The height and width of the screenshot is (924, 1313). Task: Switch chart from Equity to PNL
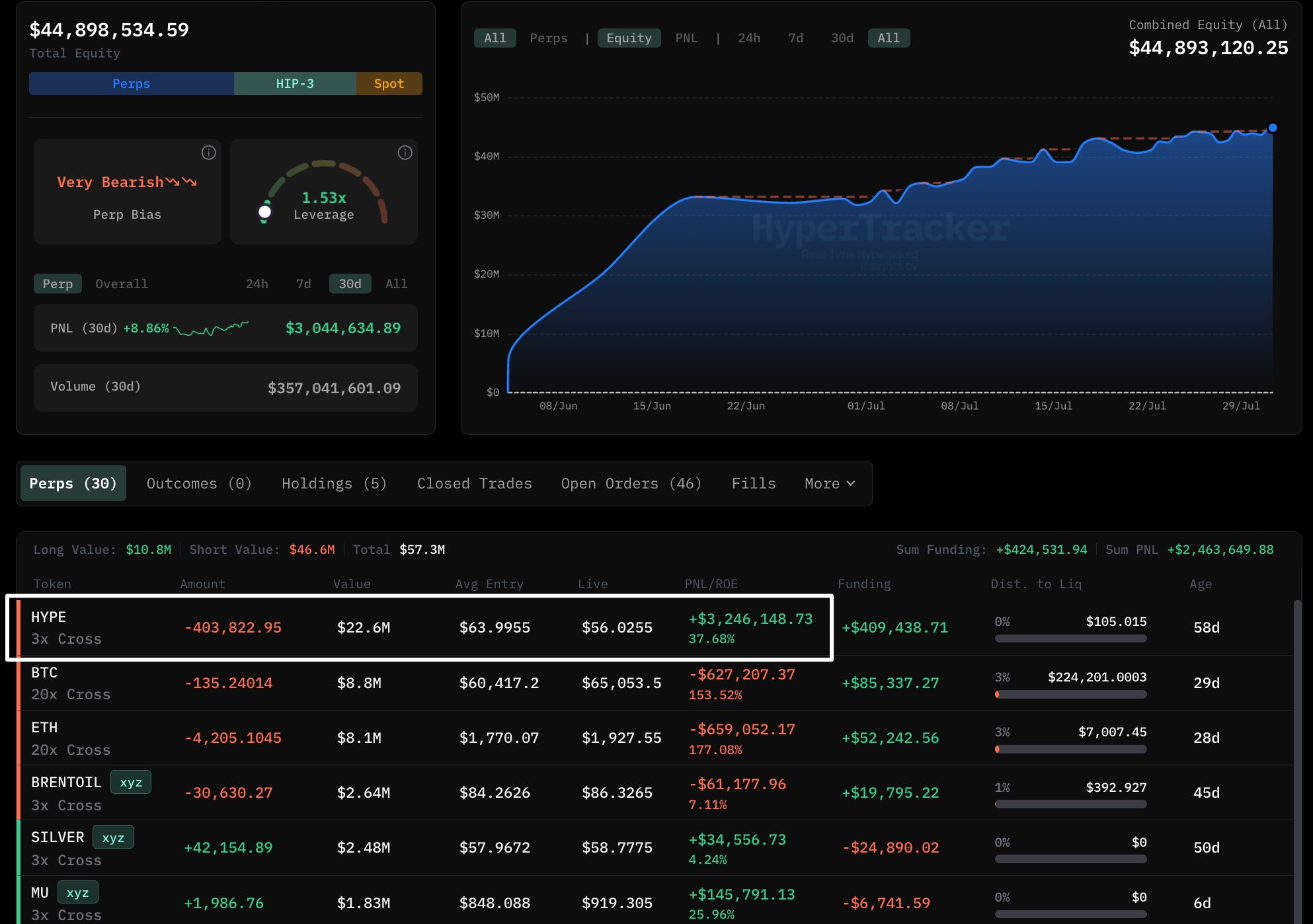[x=686, y=38]
